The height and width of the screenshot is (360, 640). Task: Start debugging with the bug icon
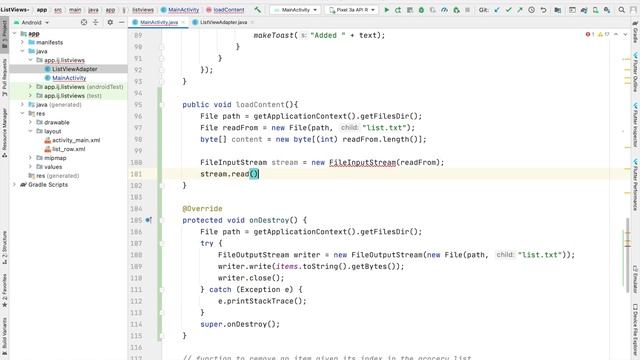(x=421, y=10)
